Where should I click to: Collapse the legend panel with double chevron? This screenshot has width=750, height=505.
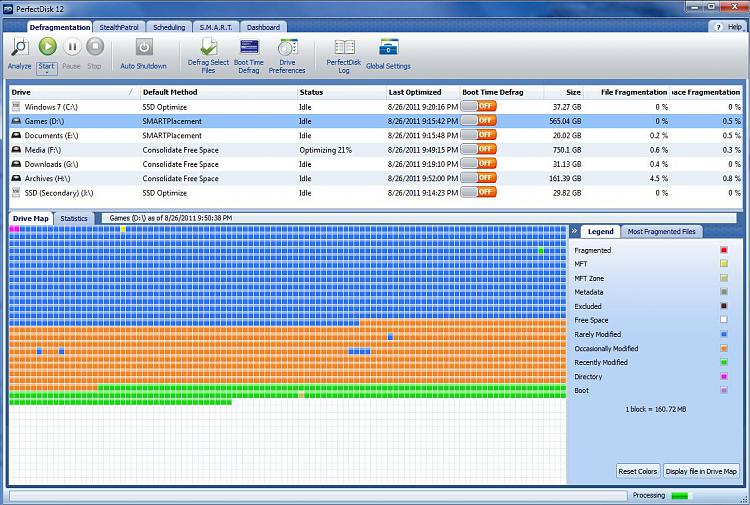tap(574, 231)
